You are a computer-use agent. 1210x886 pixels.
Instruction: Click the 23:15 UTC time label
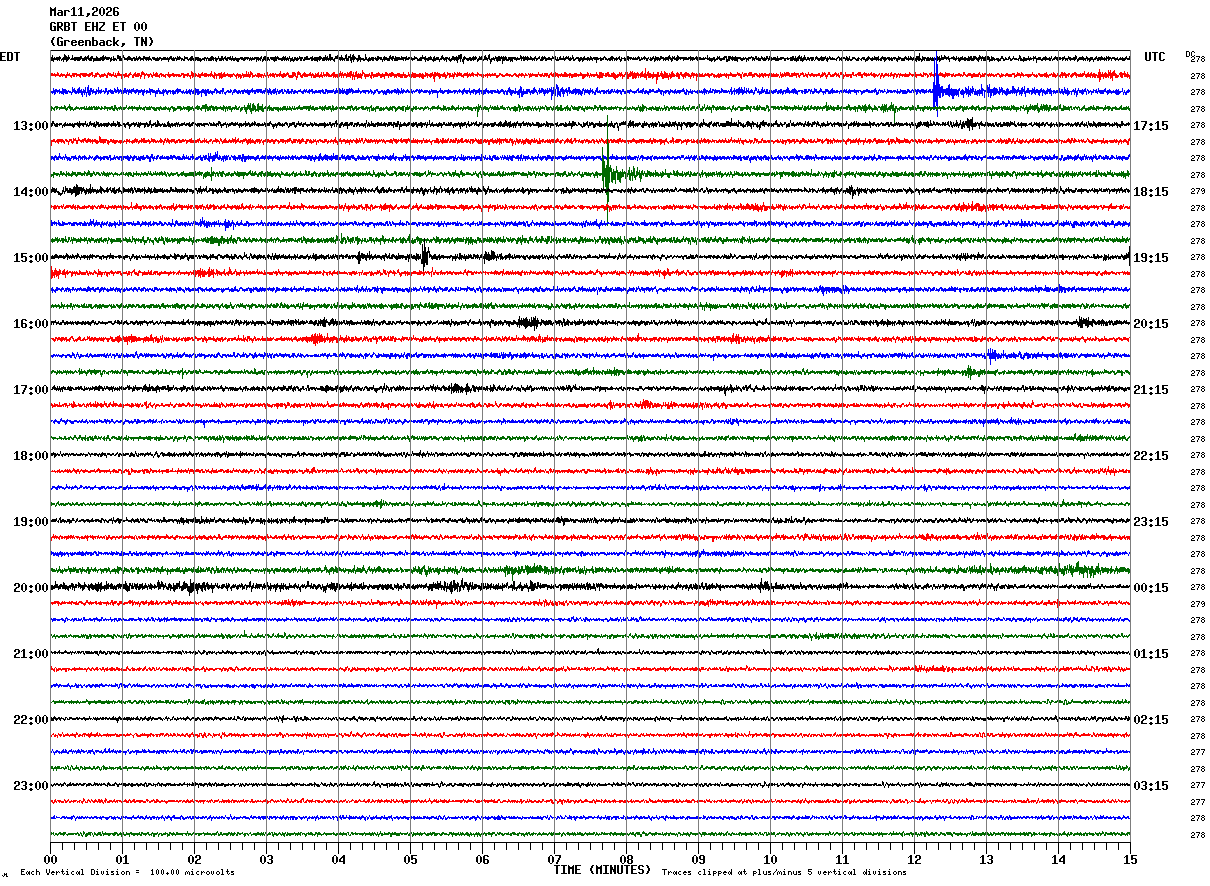click(x=1151, y=522)
